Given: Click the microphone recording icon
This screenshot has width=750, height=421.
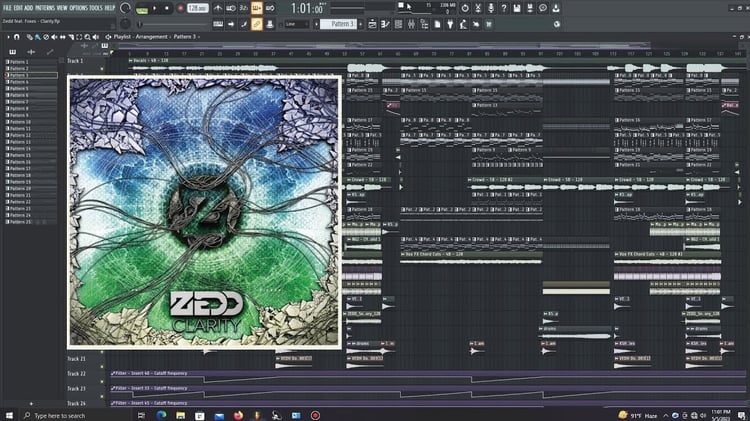Looking at the screenshot, I should pos(491,8).
